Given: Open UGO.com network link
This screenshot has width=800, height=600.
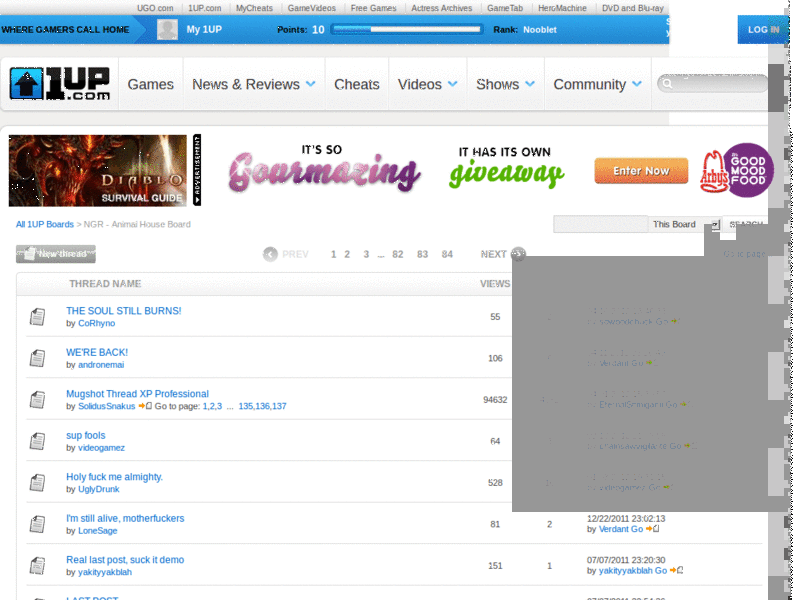Looking at the screenshot, I should coord(155,8).
